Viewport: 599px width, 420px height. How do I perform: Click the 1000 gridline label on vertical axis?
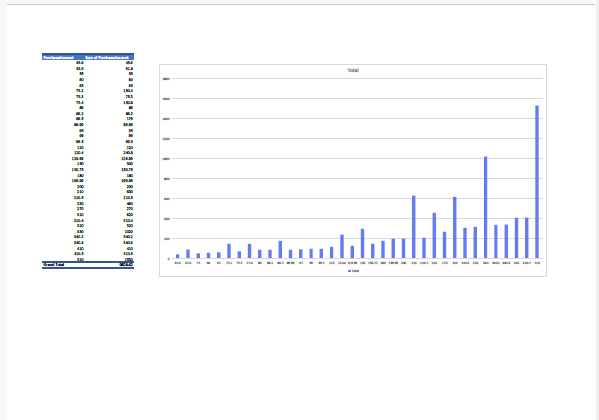[166, 159]
